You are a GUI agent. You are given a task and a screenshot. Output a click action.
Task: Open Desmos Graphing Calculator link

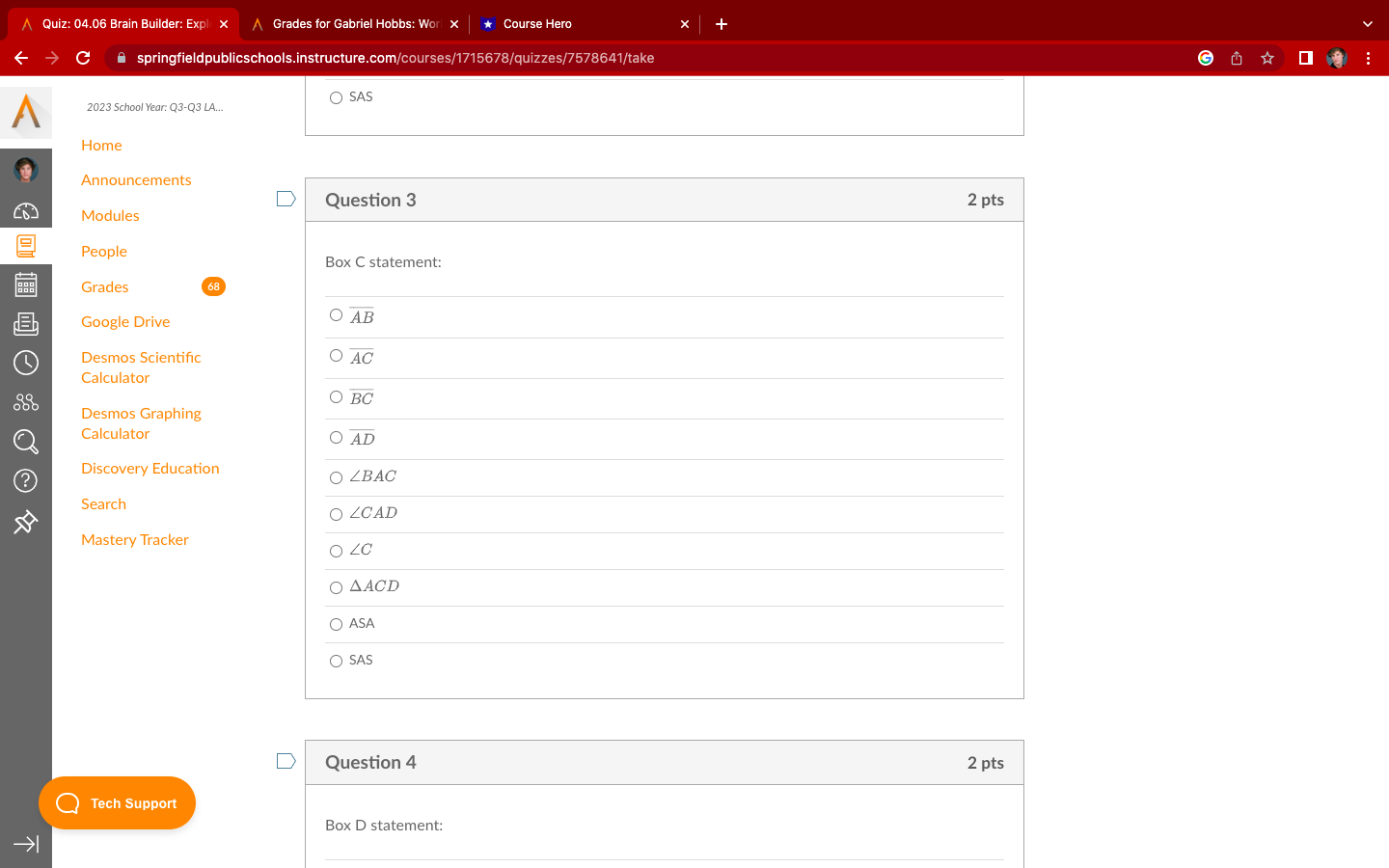pyautogui.click(x=141, y=423)
